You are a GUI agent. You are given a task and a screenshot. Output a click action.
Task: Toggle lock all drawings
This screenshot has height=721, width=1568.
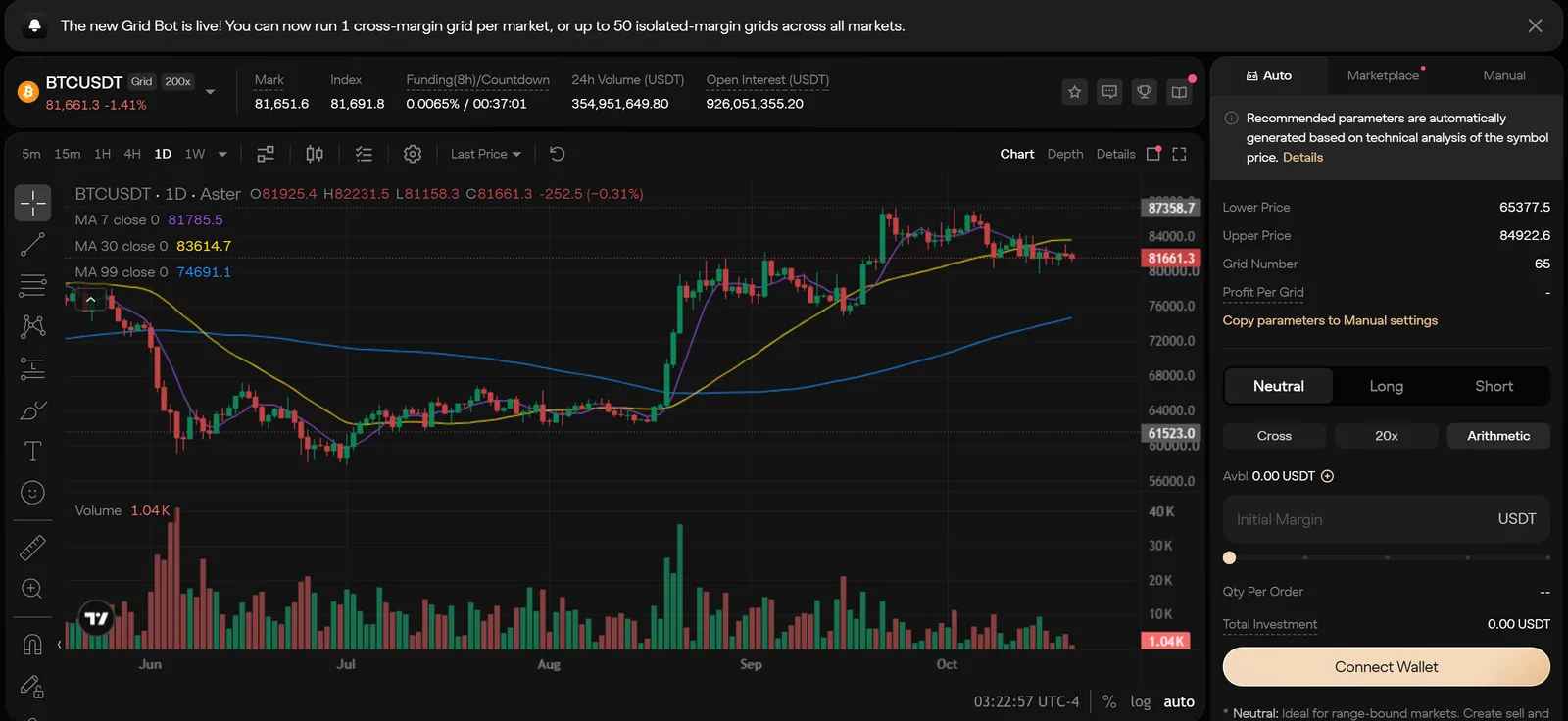tap(33, 686)
